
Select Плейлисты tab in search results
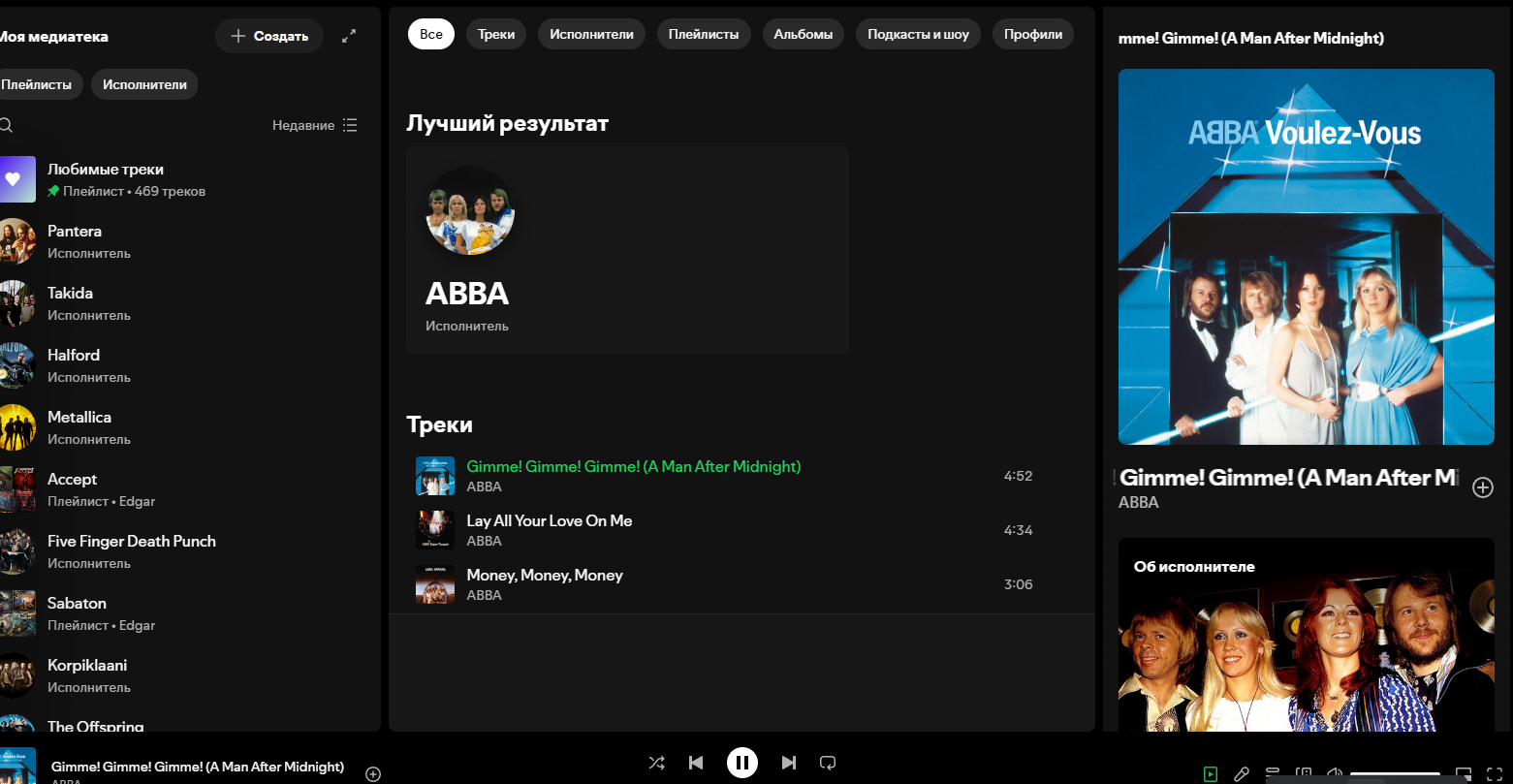(704, 34)
